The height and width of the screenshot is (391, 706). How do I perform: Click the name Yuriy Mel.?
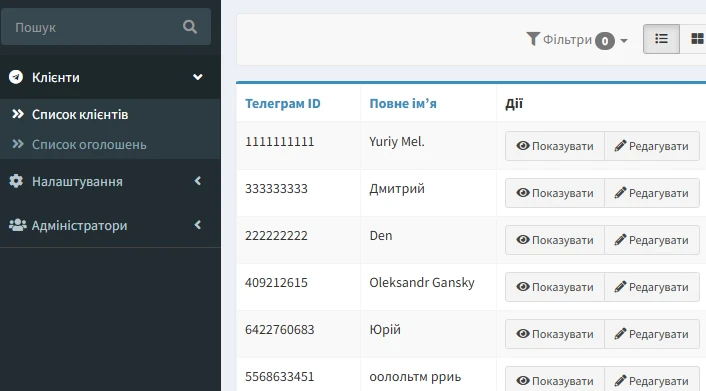397,142
